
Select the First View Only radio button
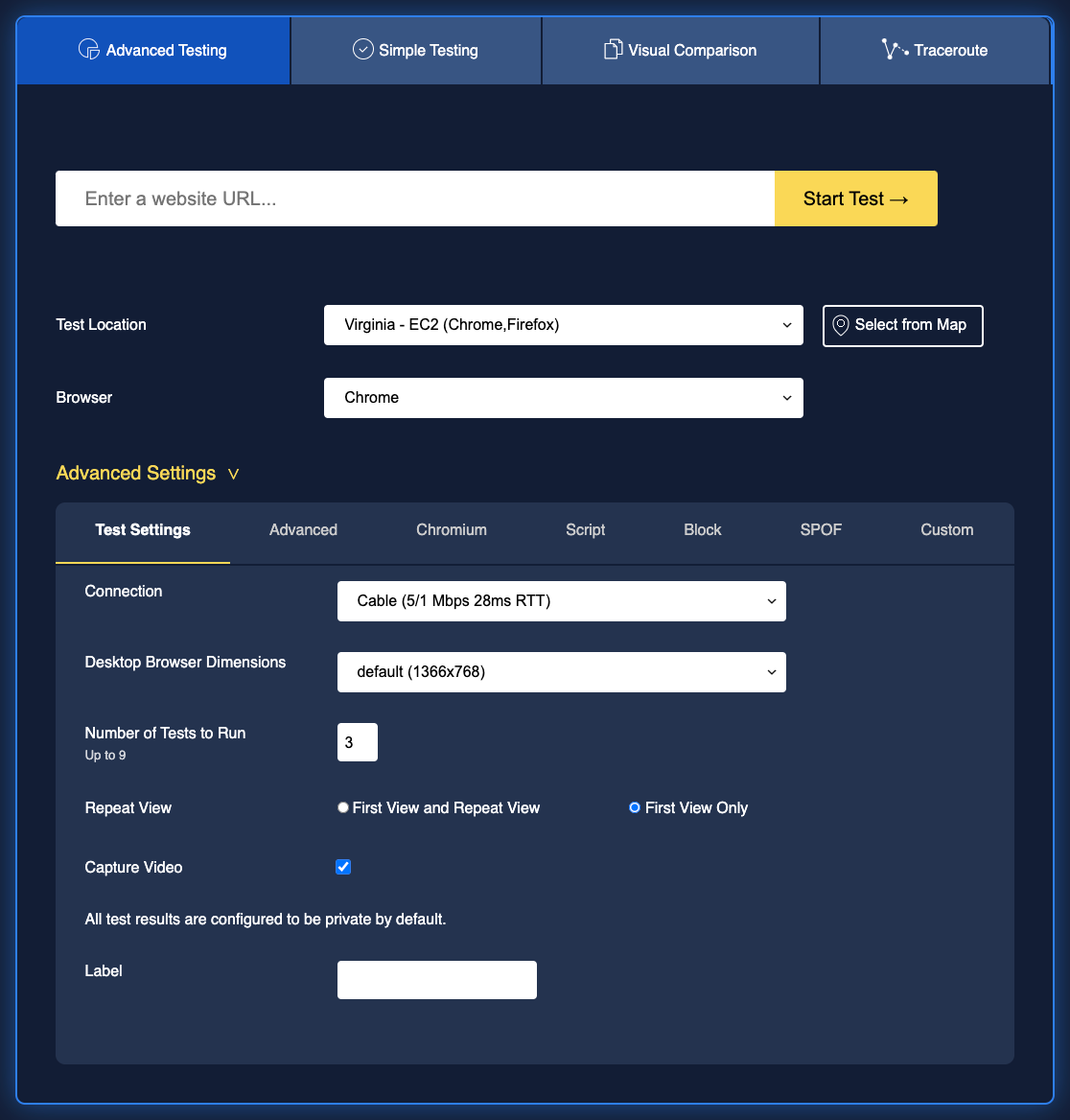pos(634,807)
